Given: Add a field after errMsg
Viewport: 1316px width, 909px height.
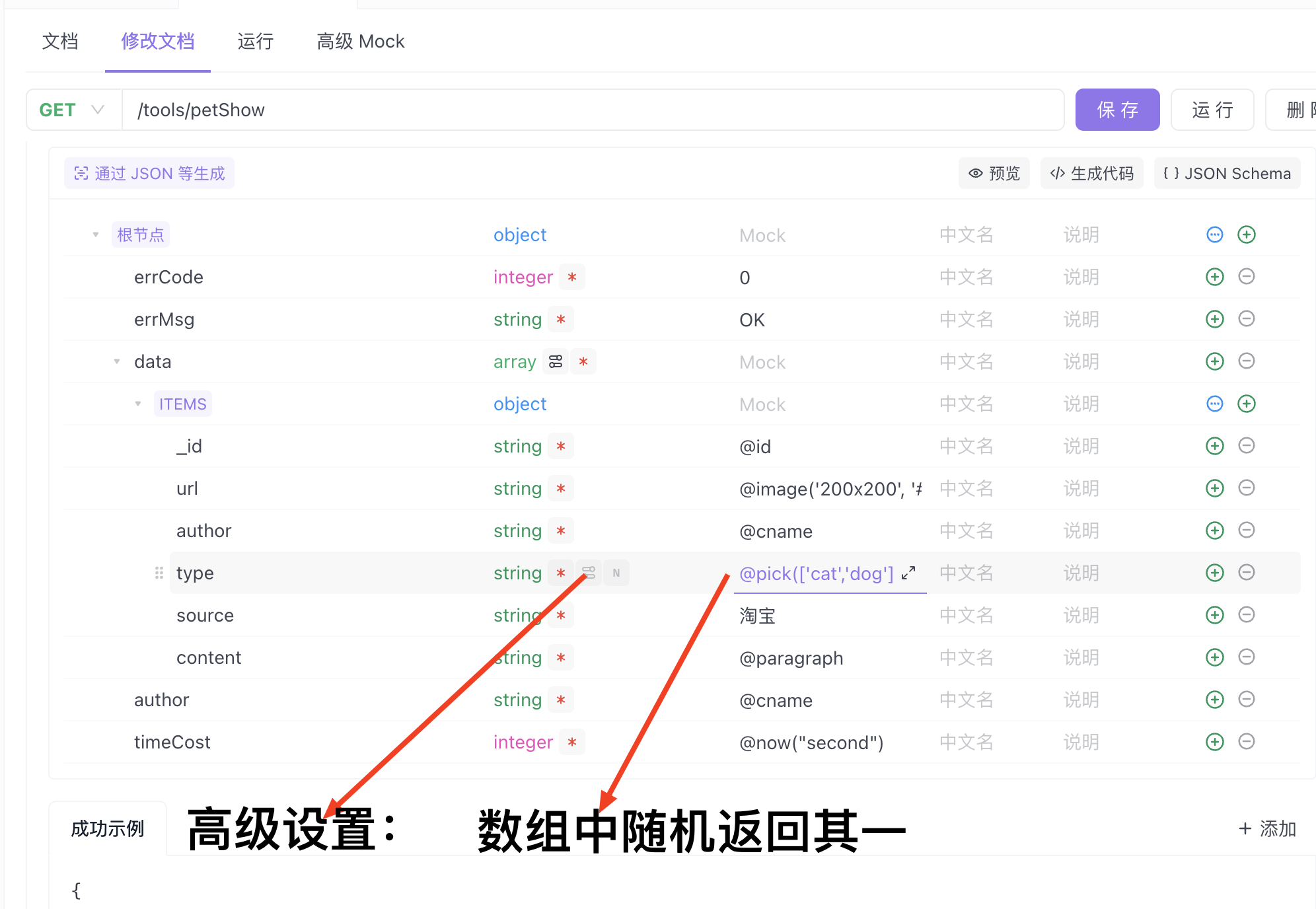Looking at the screenshot, I should (x=1214, y=319).
